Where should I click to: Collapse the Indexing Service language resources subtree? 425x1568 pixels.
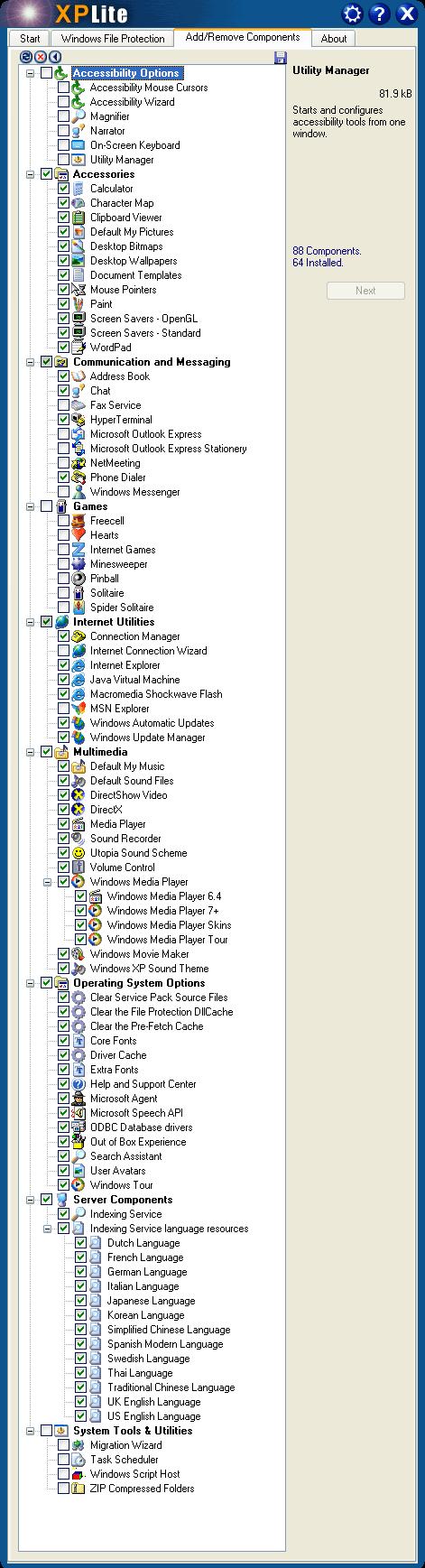pos(48,1229)
